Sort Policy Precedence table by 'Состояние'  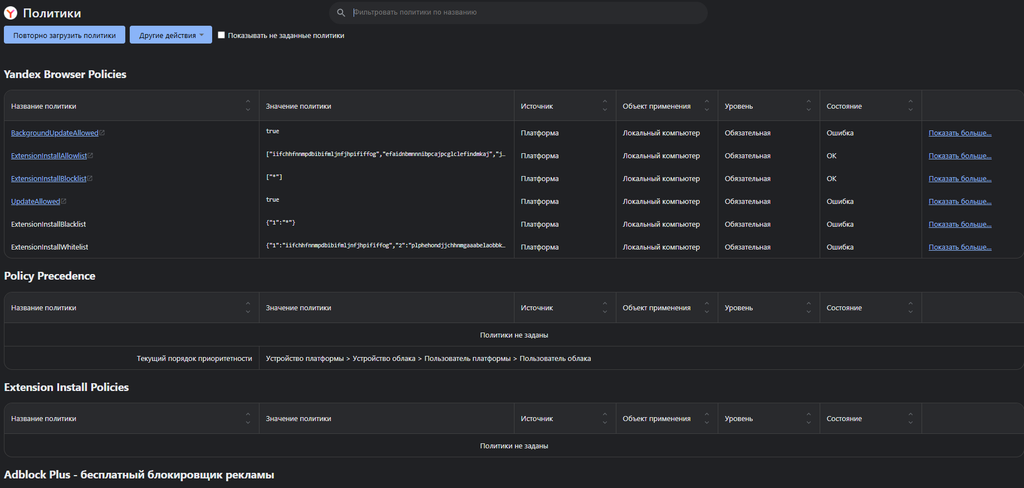(x=910, y=308)
